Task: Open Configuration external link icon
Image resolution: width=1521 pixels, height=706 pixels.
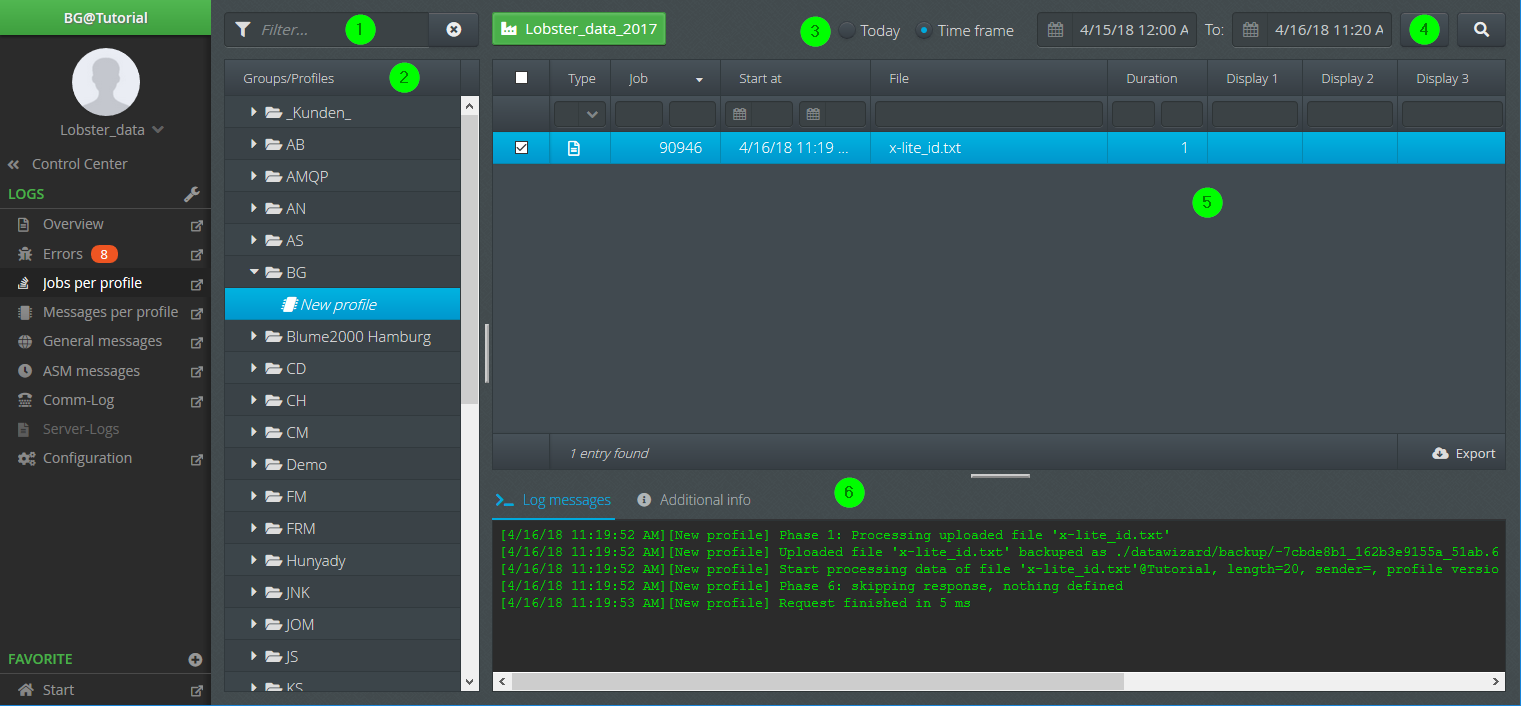Action: 197,459
